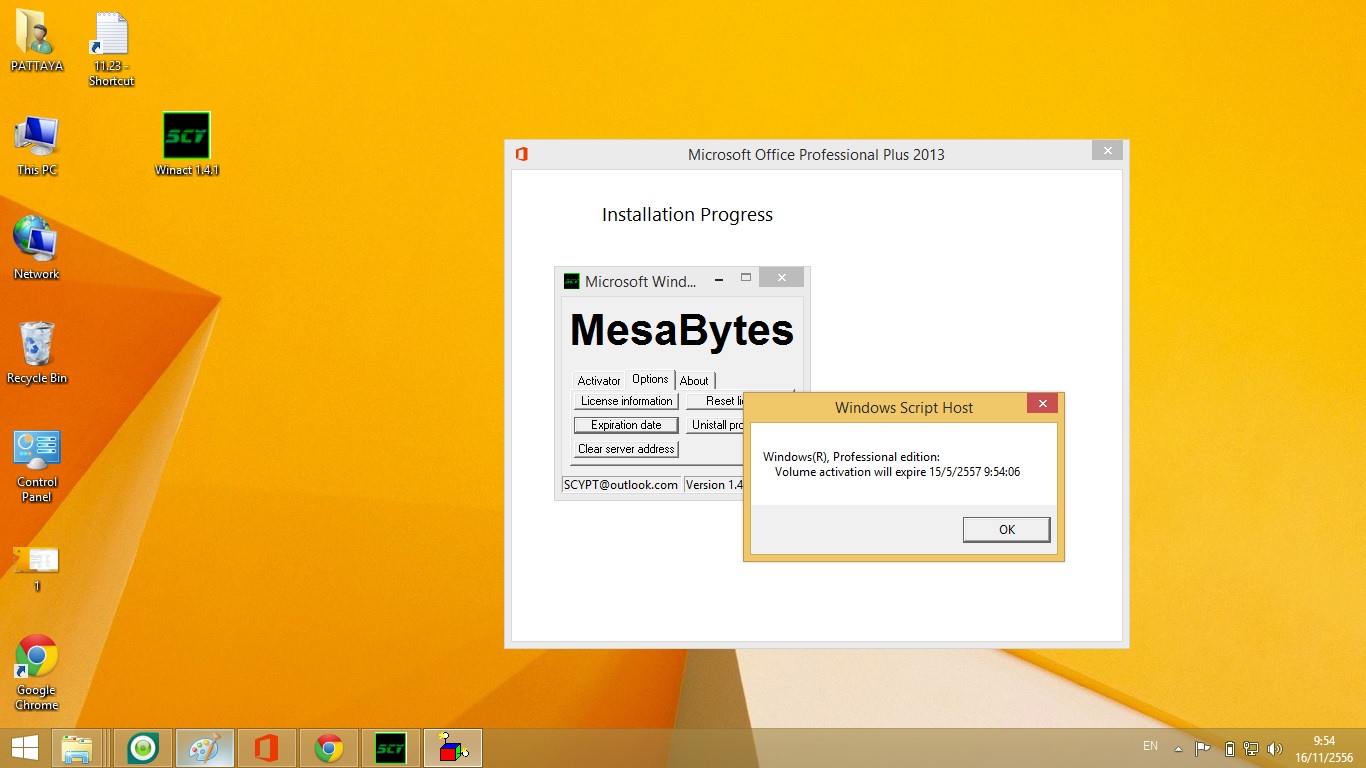Select the zipped folder named 1
The height and width of the screenshot is (768, 1366).
(37, 568)
